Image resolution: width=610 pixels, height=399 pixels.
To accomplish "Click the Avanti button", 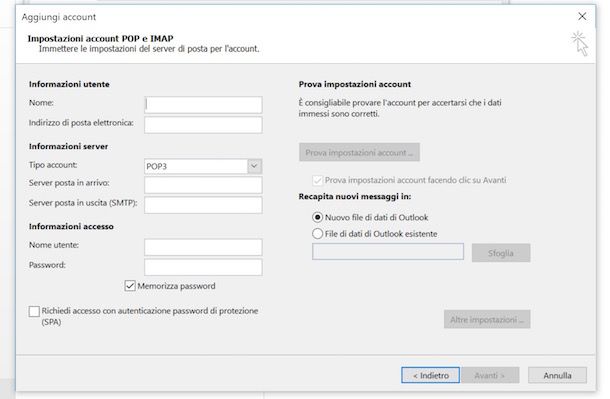I will click(489, 375).
